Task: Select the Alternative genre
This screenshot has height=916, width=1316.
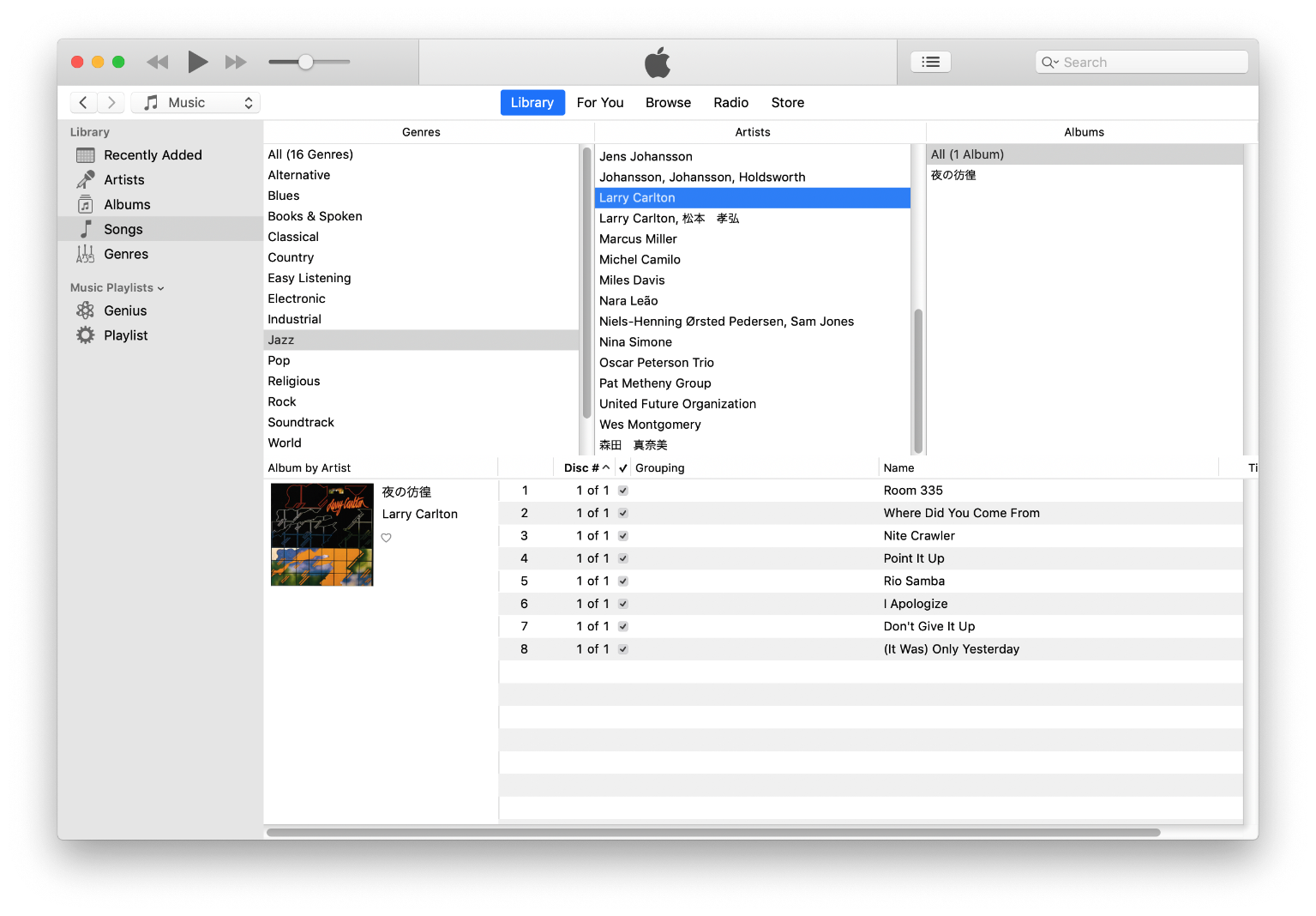Action: pos(421,175)
